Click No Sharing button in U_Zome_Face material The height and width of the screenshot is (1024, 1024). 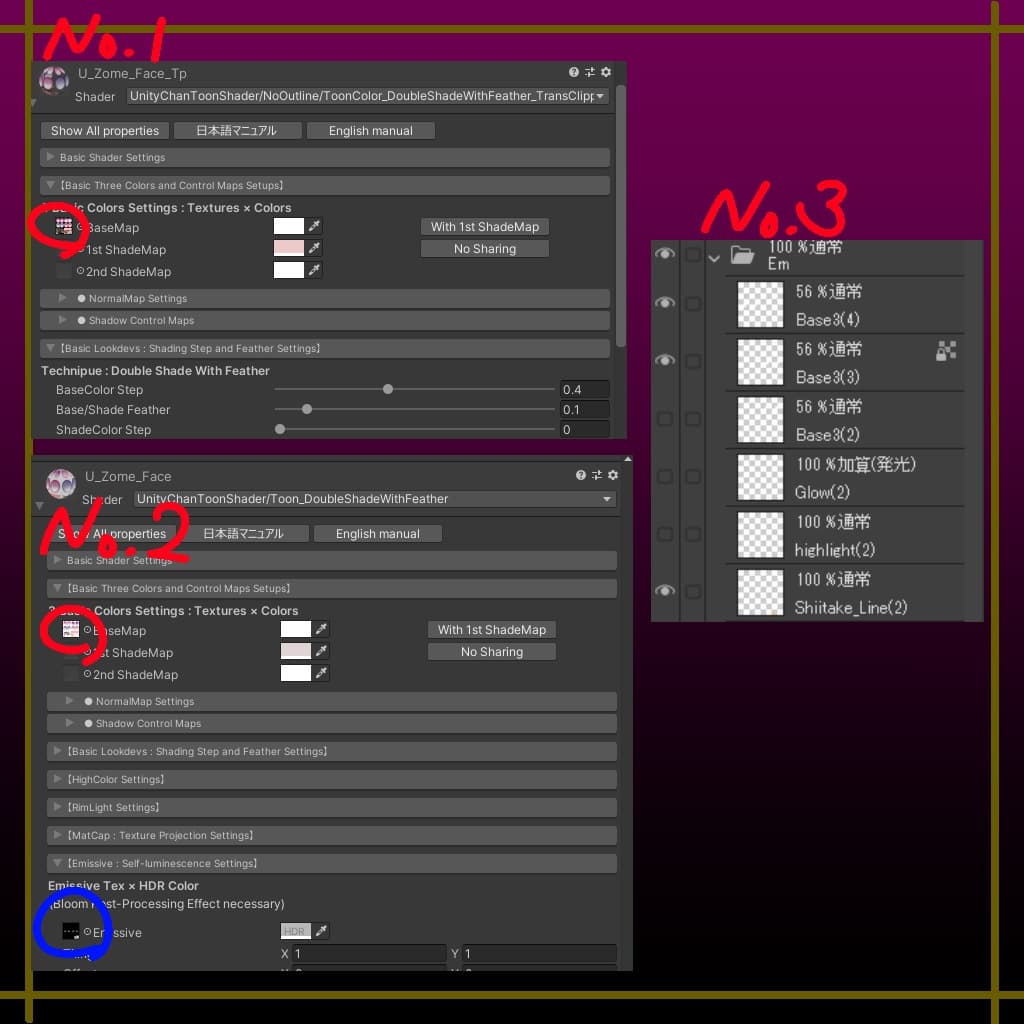492,652
